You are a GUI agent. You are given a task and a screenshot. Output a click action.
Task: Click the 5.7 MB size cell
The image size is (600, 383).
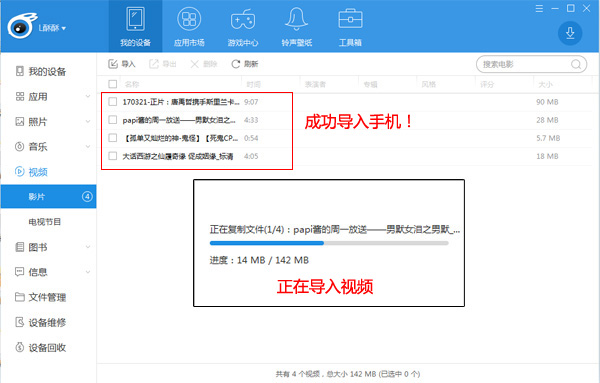(x=548, y=138)
